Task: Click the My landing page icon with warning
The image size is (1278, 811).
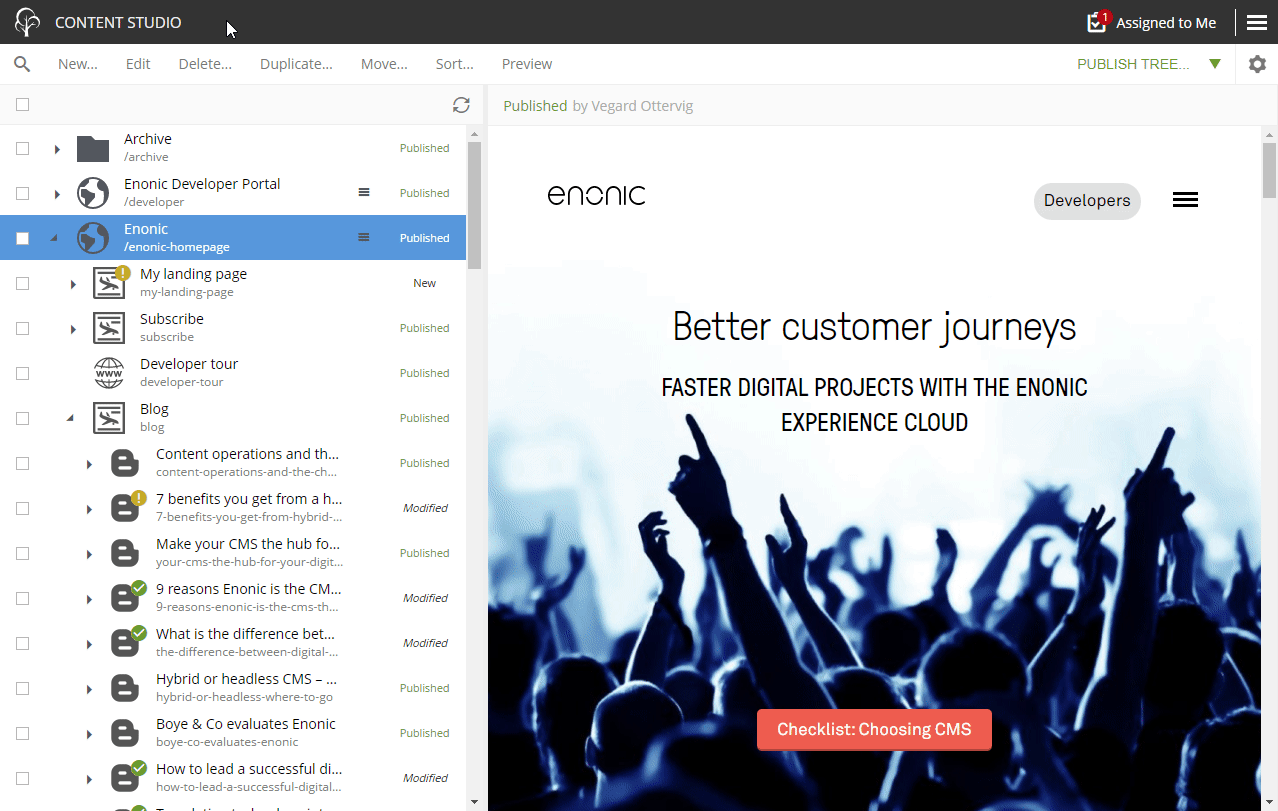Action: click(110, 282)
